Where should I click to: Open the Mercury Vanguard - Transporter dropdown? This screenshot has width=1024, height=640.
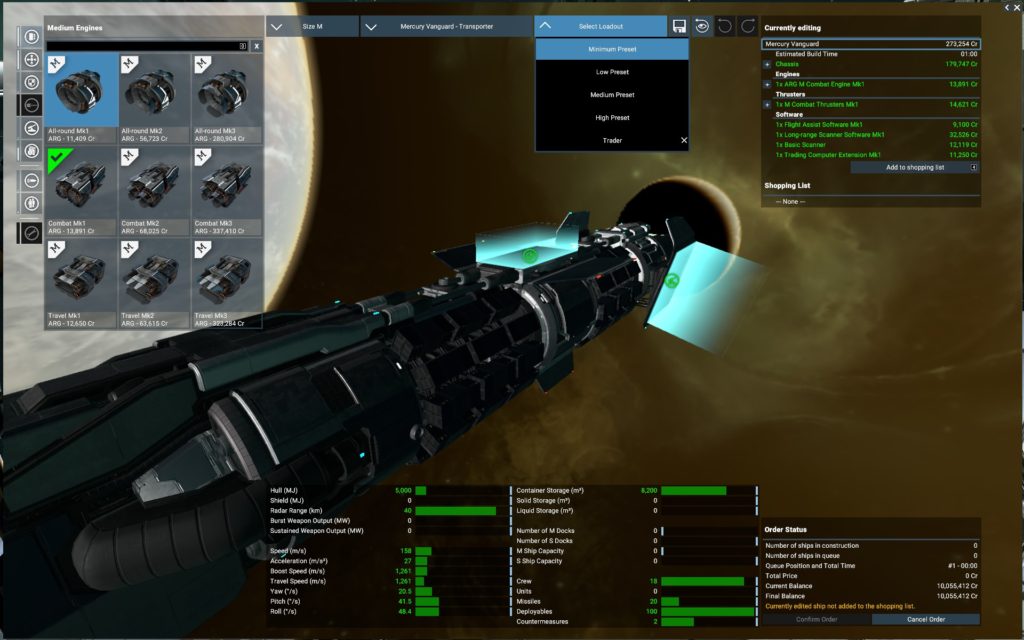(x=447, y=26)
